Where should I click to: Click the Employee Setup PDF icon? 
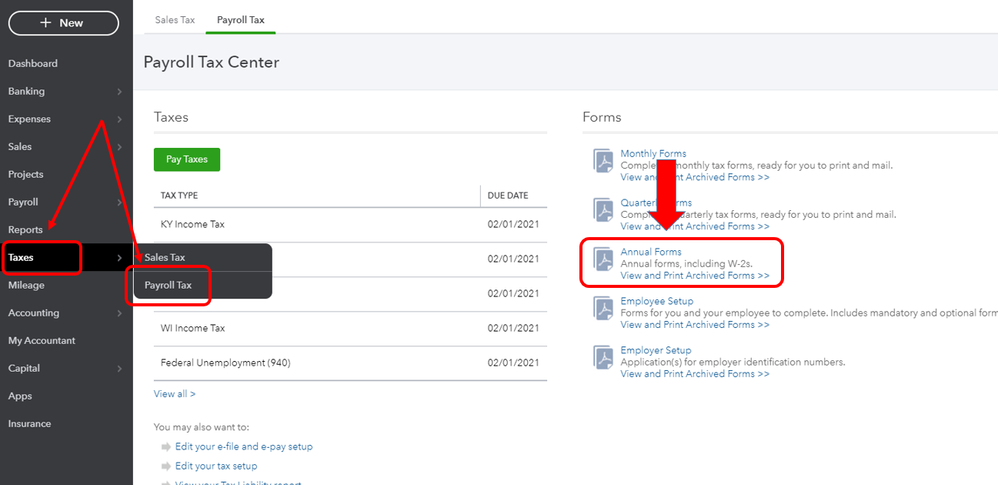point(603,309)
